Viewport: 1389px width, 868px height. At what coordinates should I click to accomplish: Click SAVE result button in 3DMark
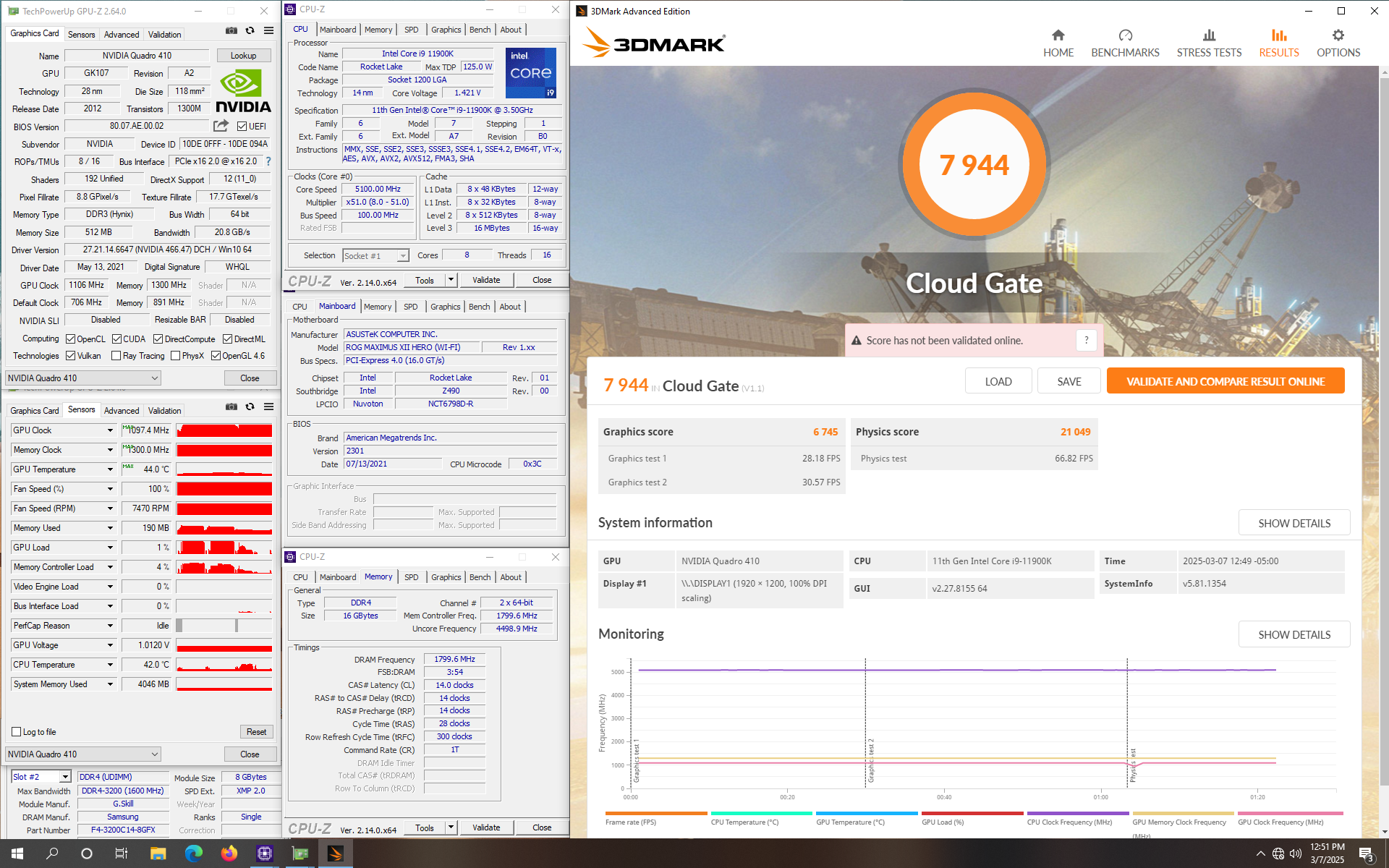(1069, 381)
